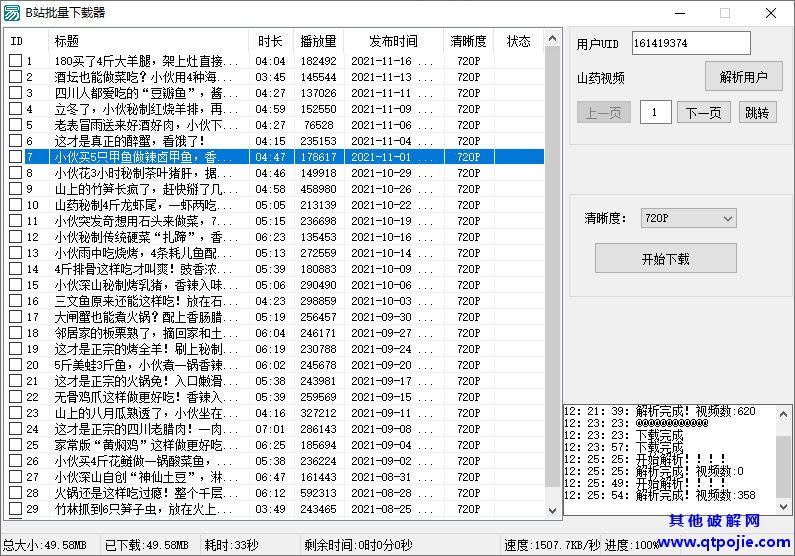Click title '火锅还是这样吃过瘾！整个千层...'

pos(146,493)
